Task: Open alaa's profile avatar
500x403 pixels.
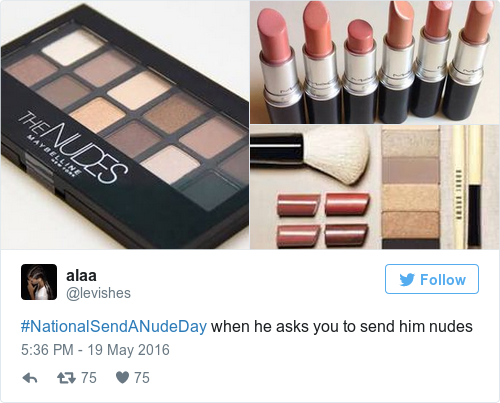Action: pos(39,282)
